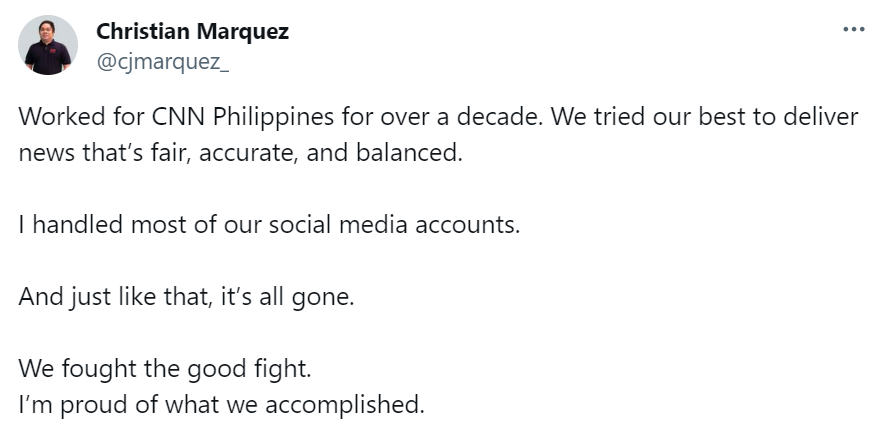The image size is (892, 426).
Task: Click the words "CNN Philippines" in the tweet
Action: pos(243,117)
